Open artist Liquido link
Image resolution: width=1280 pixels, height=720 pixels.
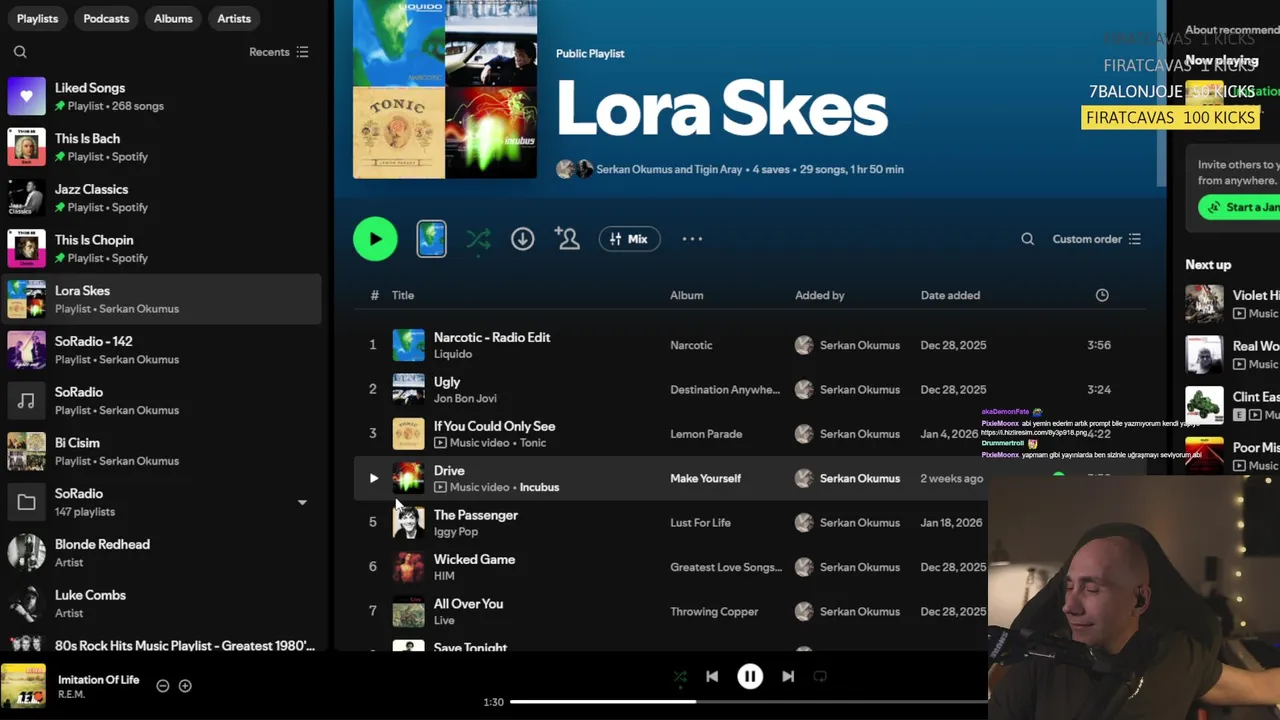pos(452,354)
